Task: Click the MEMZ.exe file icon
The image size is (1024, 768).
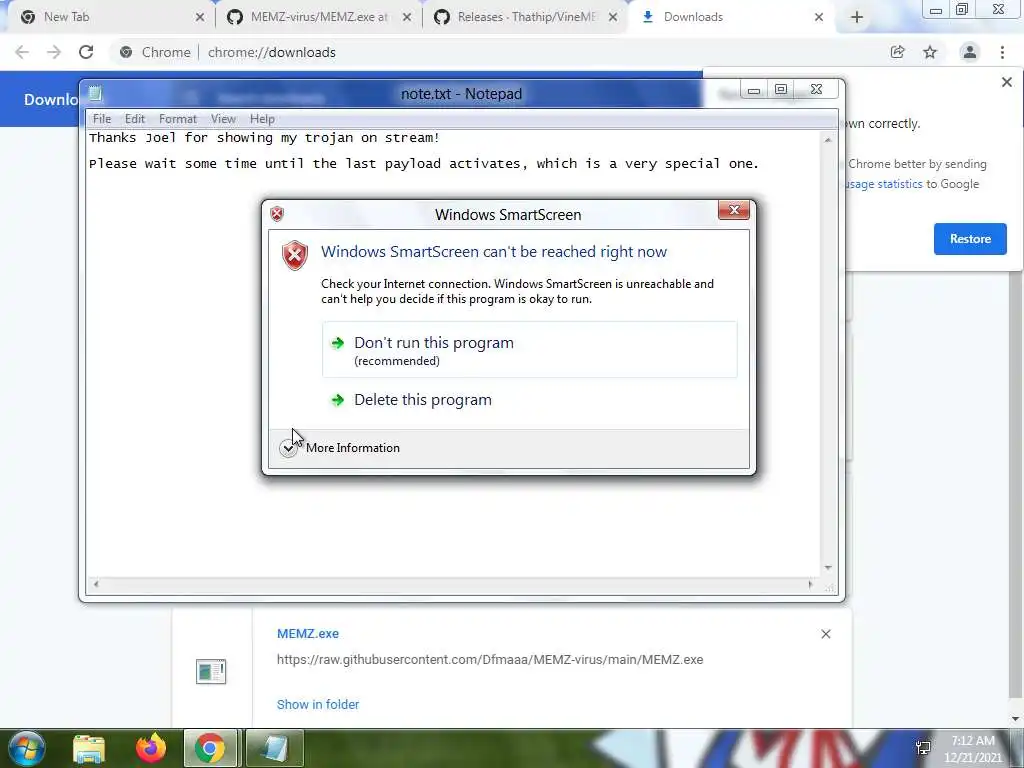Action: (211, 671)
